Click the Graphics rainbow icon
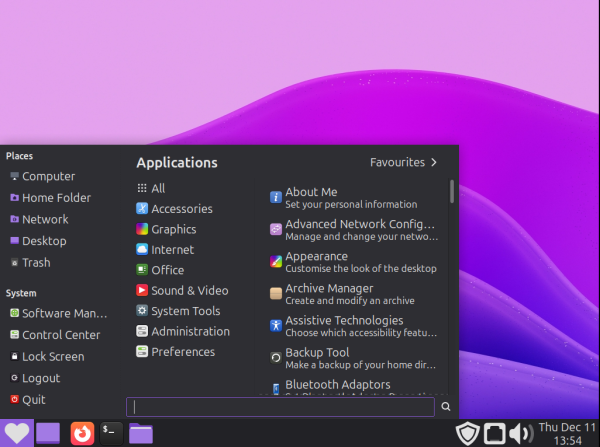600x447 pixels. click(x=142, y=229)
